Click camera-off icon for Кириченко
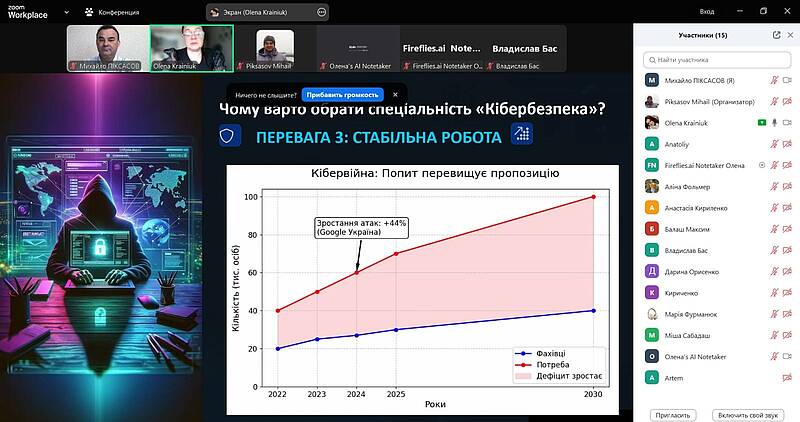This screenshot has height=422, width=800. pyautogui.click(x=787, y=292)
